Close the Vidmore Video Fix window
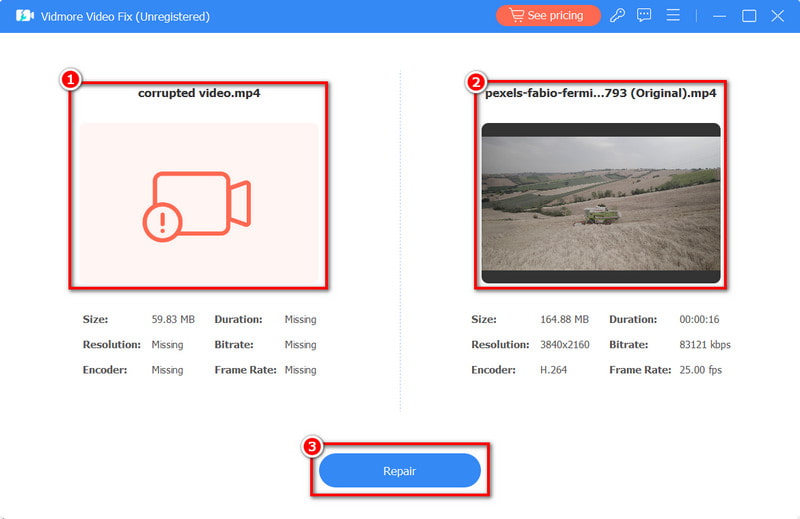This screenshot has height=519, width=800. (777, 16)
